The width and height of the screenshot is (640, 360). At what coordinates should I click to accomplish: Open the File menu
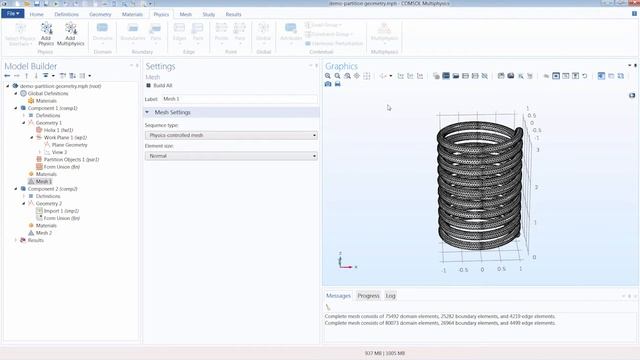(x=13, y=13)
